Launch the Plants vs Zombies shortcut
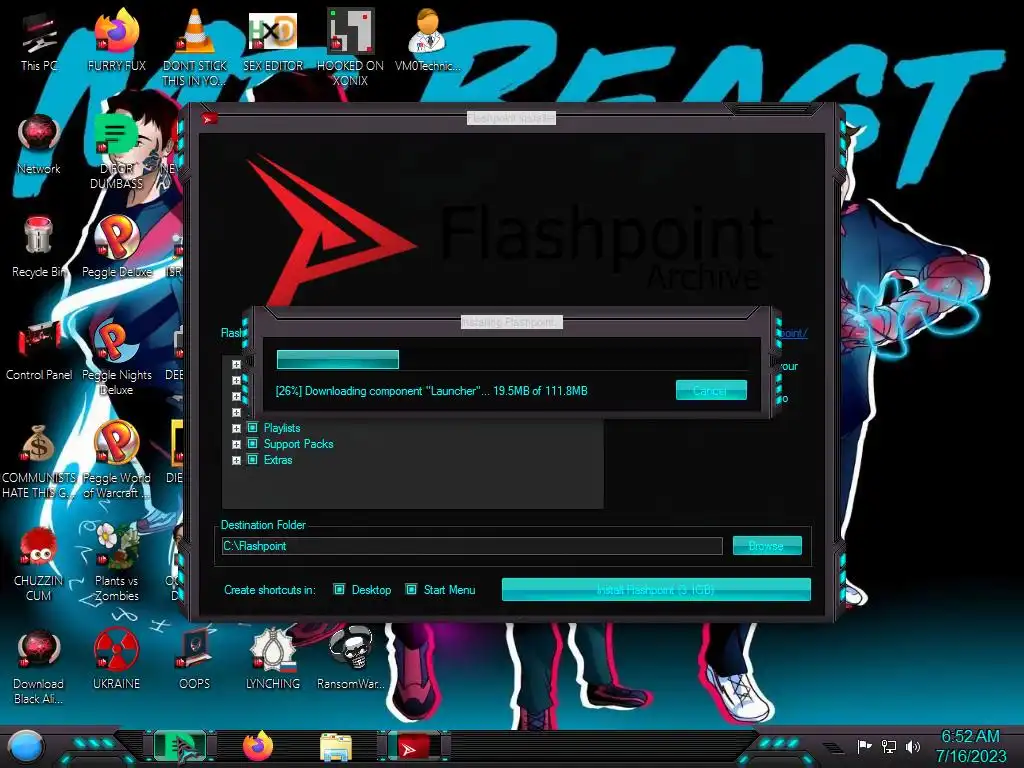1024x768 pixels. click(x=116, y=563)
